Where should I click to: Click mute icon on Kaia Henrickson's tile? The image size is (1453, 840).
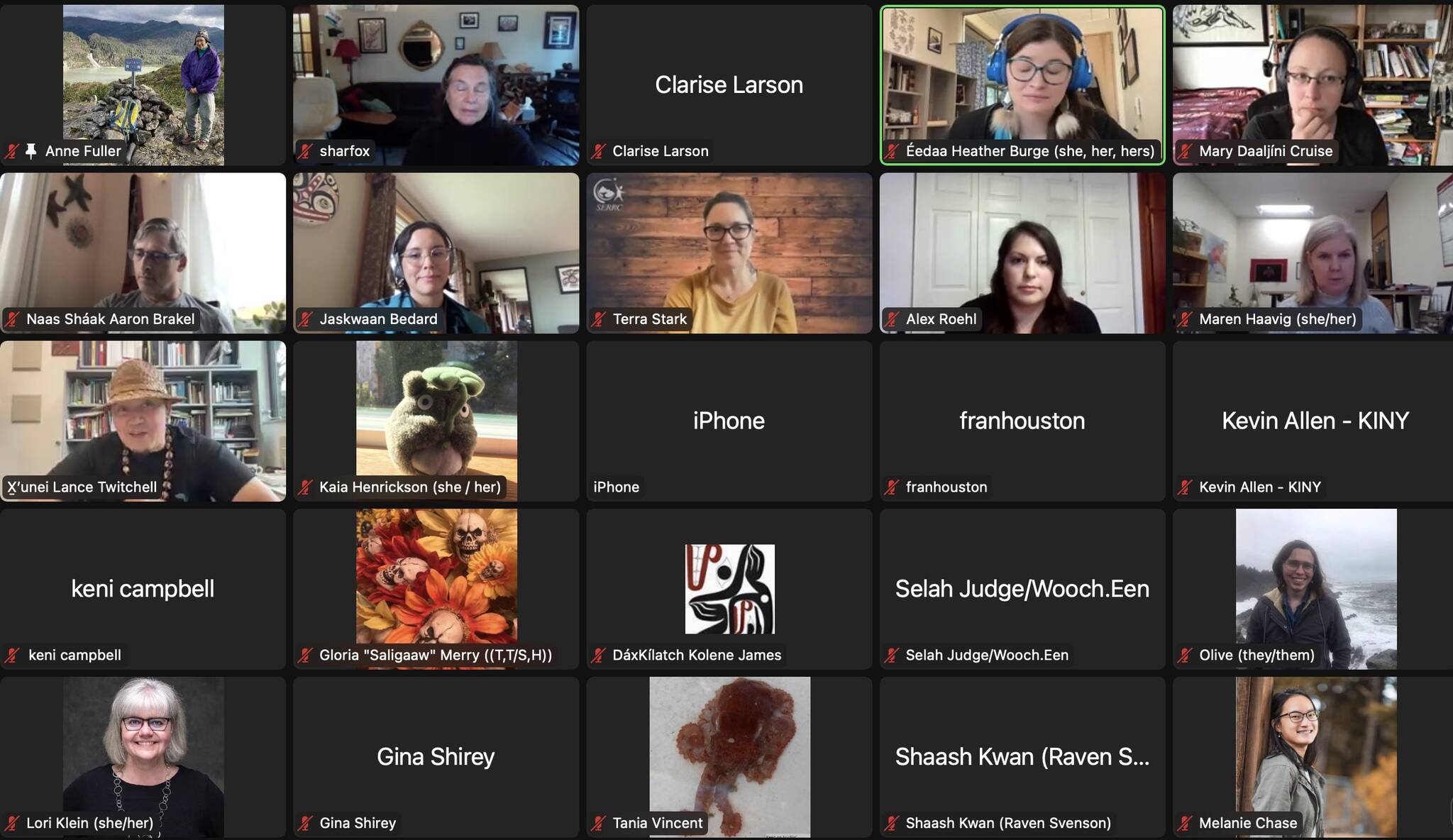(x=307, y=487)
